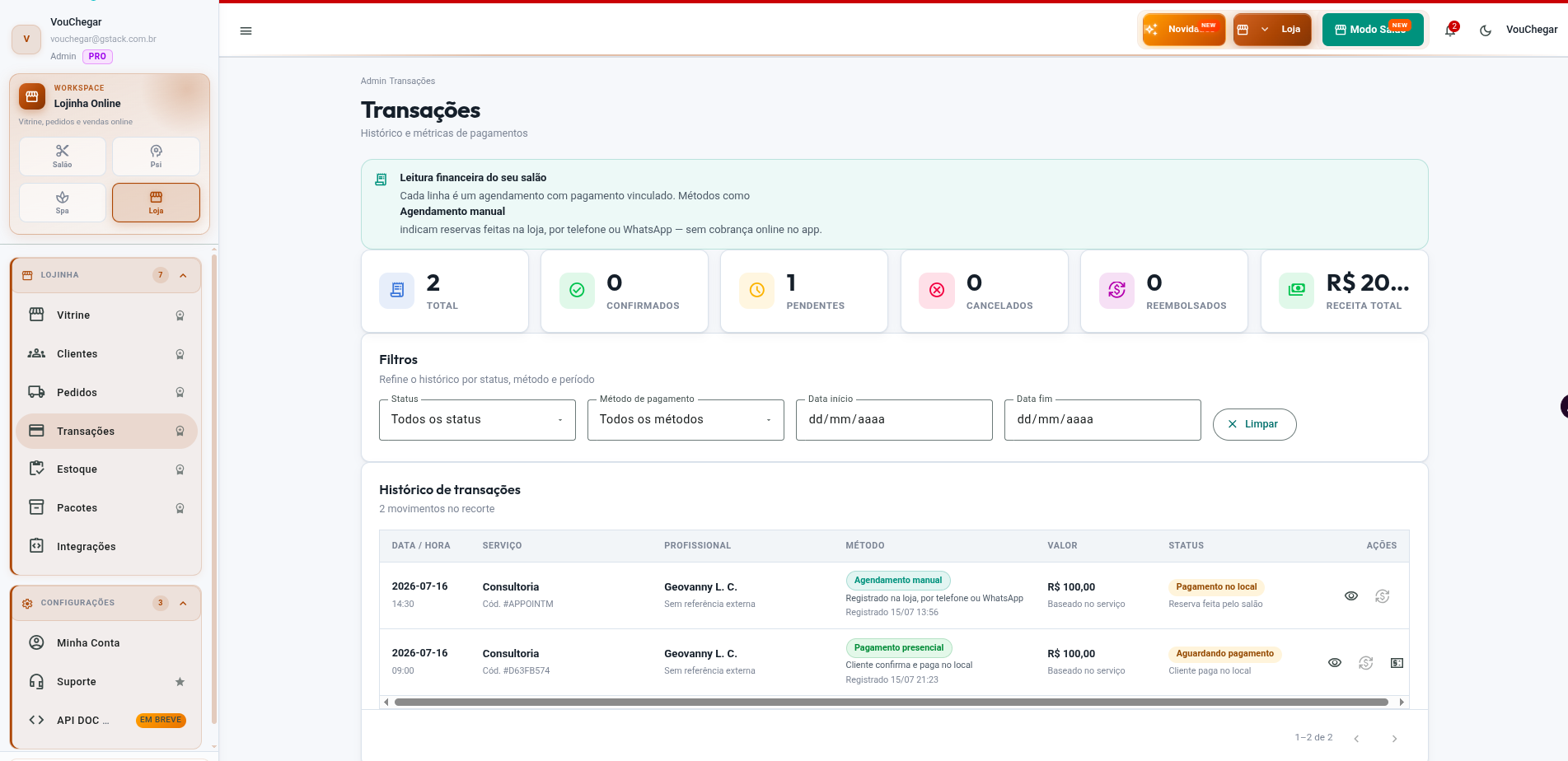Click the Estoque clipboard icon

pyautogui.click(x=36, y=469)
